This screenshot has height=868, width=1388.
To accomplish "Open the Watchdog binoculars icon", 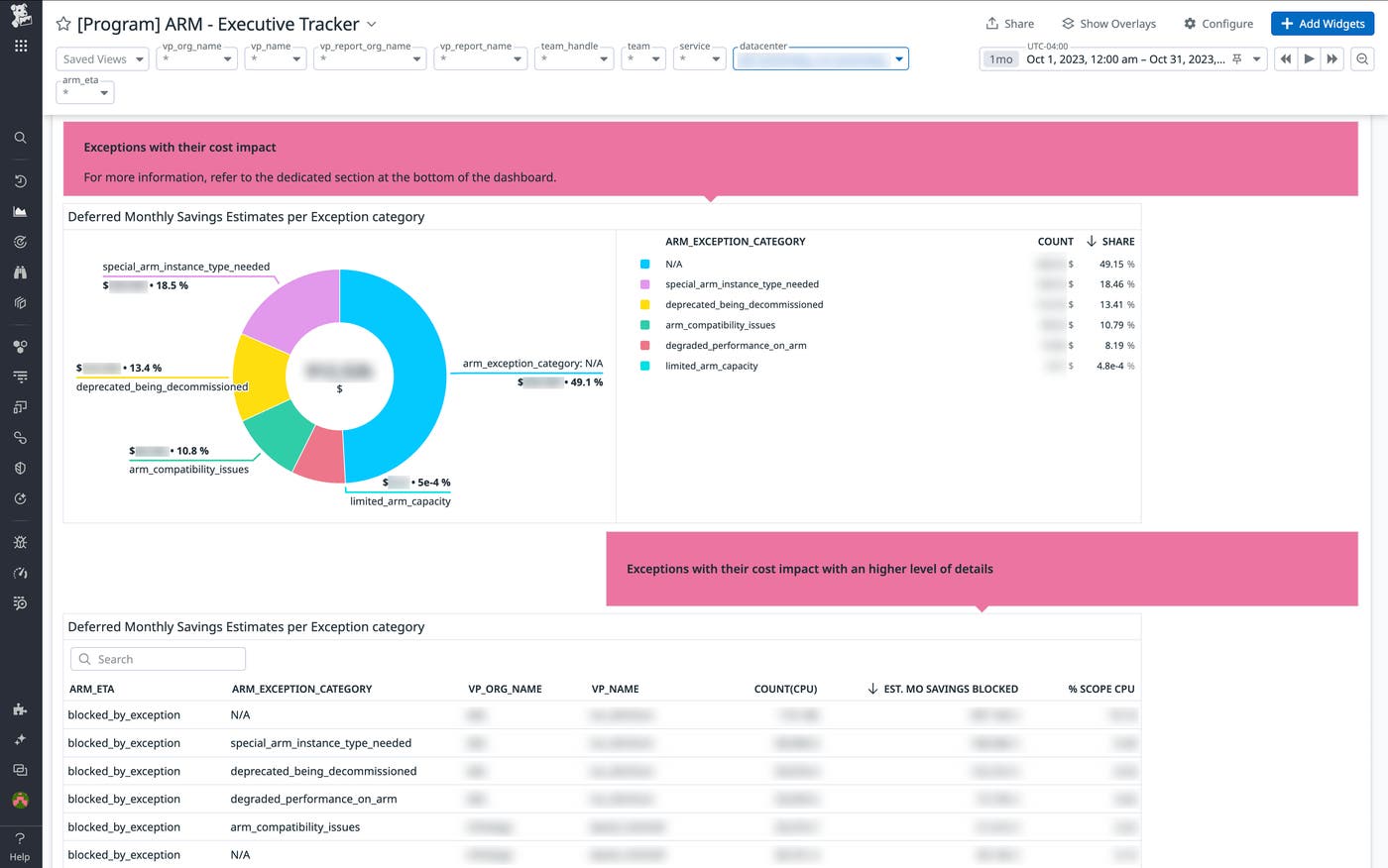I will [20, 271].
